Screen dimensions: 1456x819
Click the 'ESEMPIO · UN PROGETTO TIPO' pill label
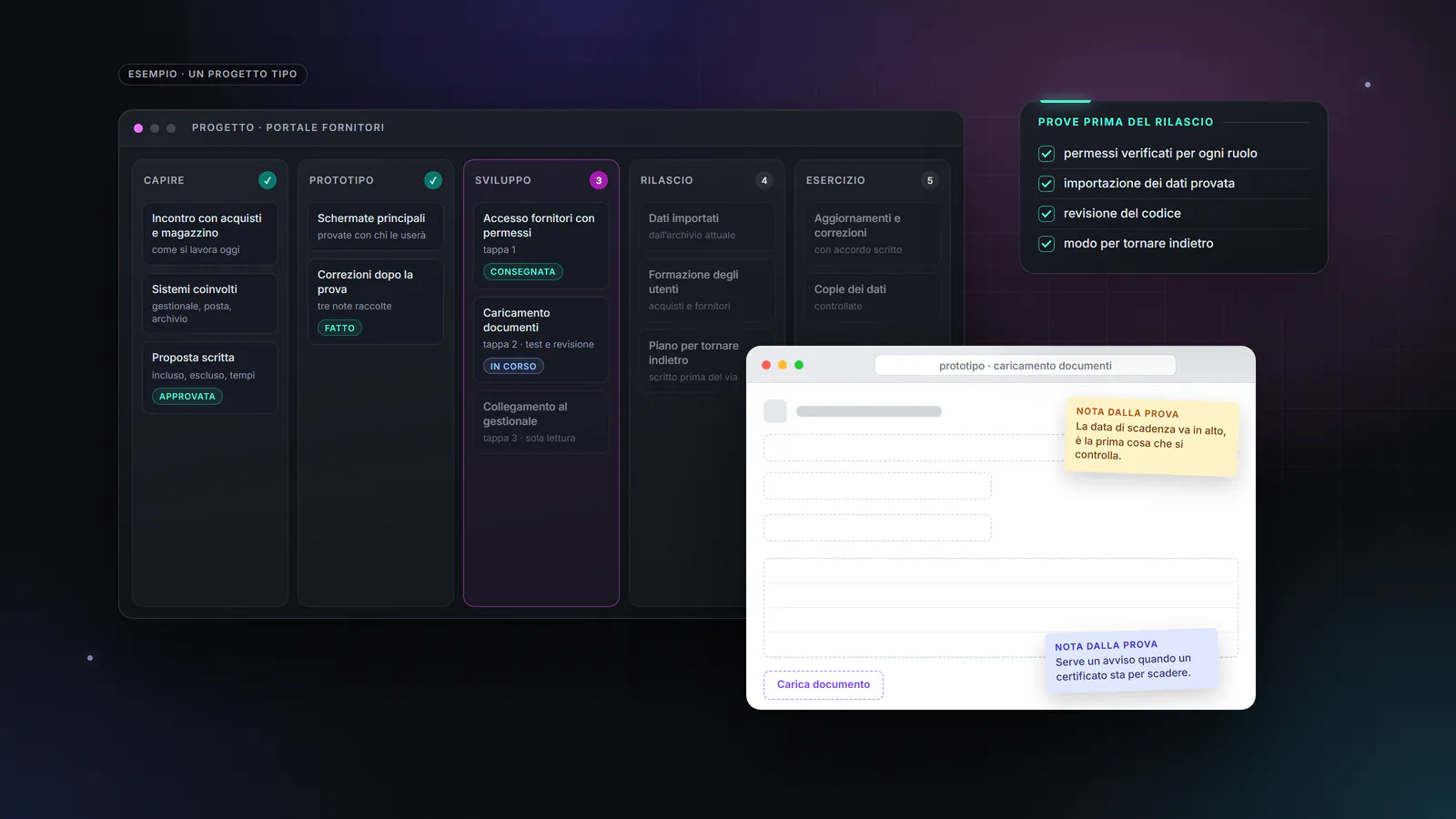click(213, 74)
